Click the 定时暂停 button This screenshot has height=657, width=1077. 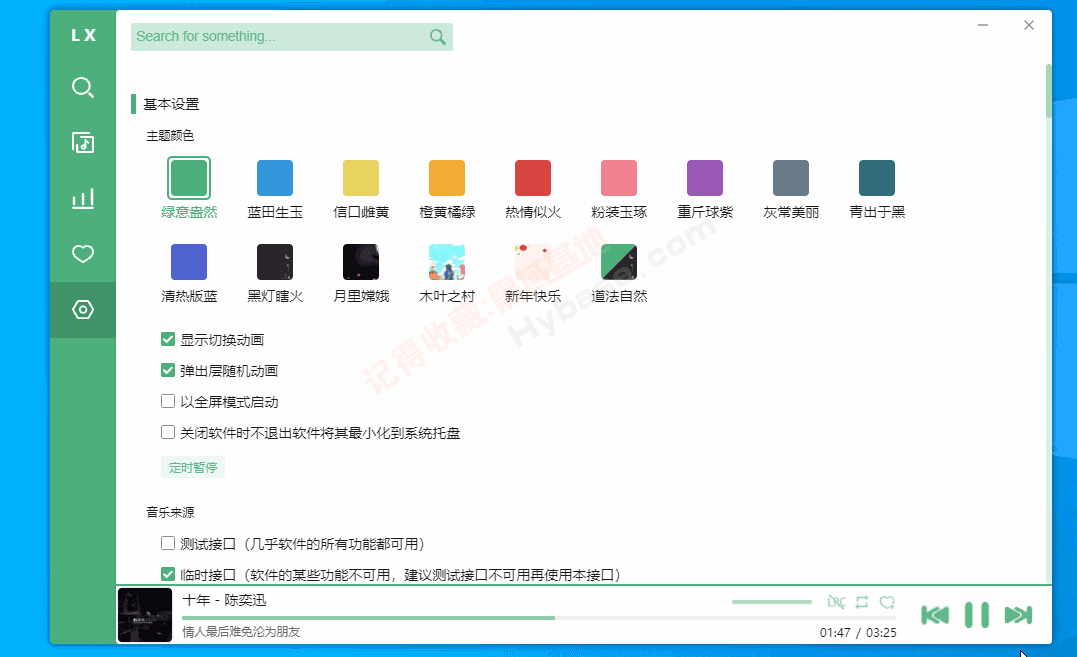pos(193,468)
